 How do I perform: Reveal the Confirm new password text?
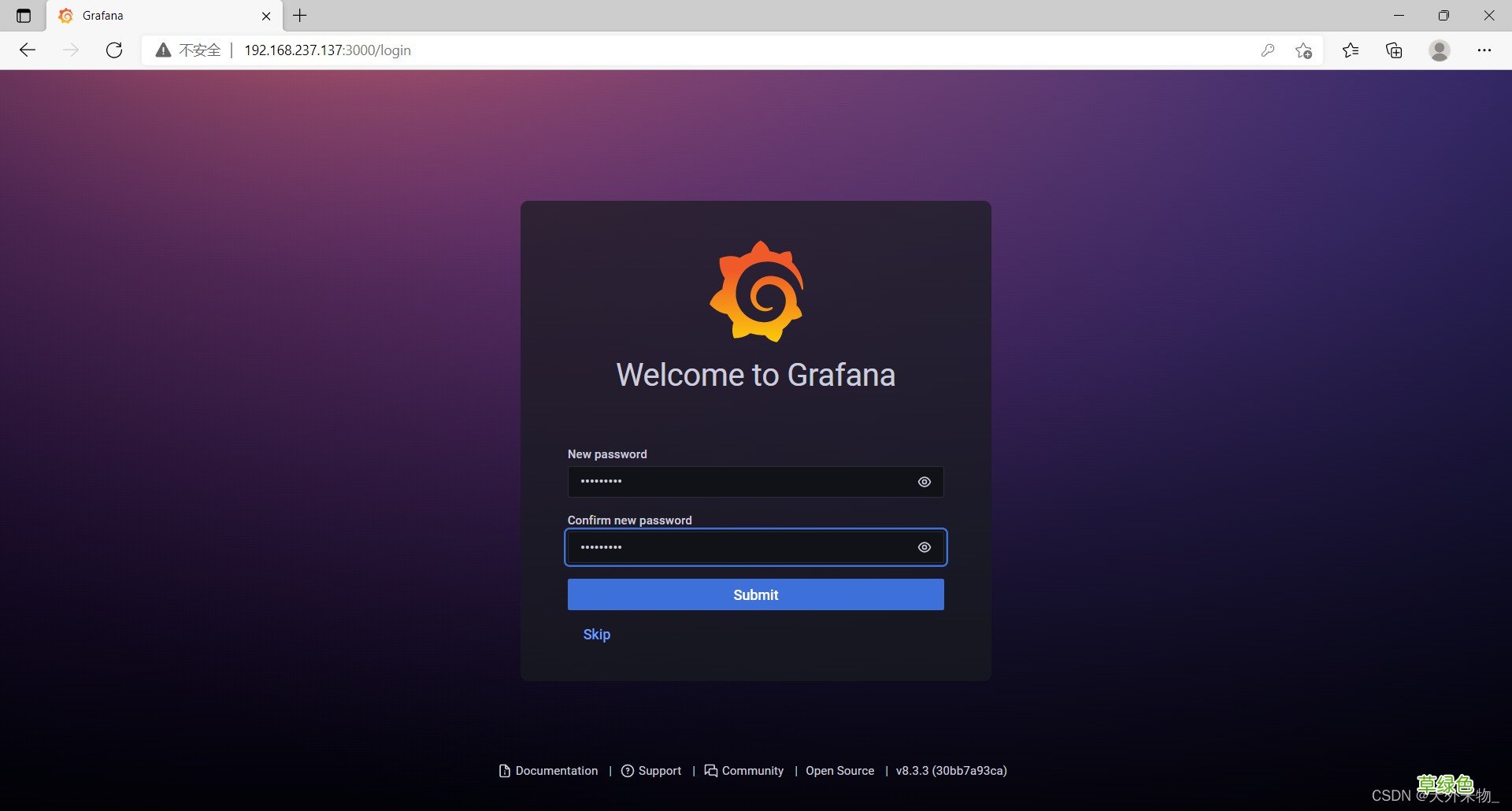point(925,547)
